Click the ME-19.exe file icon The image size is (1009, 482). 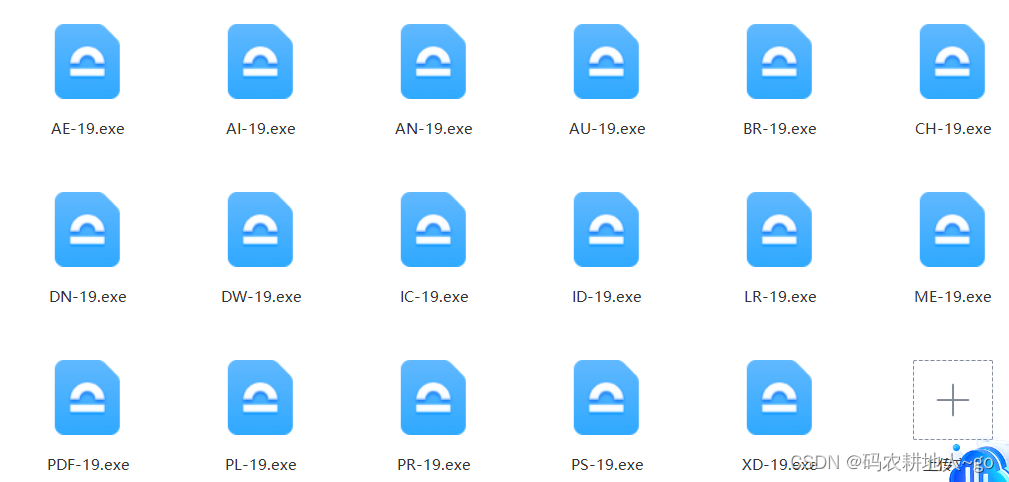pyautogui.click(x=952, y=230)
